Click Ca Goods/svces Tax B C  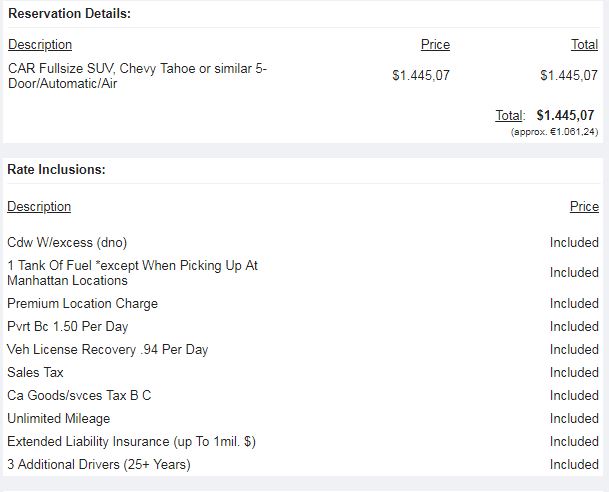point(79,396)
